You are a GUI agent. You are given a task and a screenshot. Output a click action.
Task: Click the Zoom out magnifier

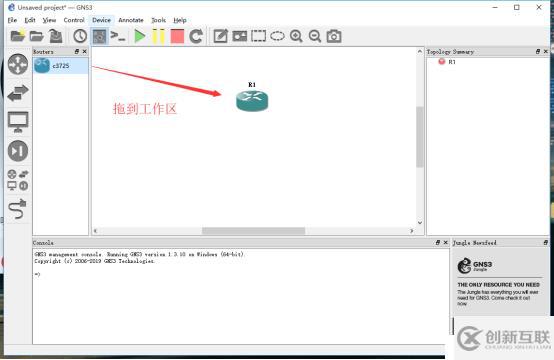pyautogui.click(x=315, y=36)
